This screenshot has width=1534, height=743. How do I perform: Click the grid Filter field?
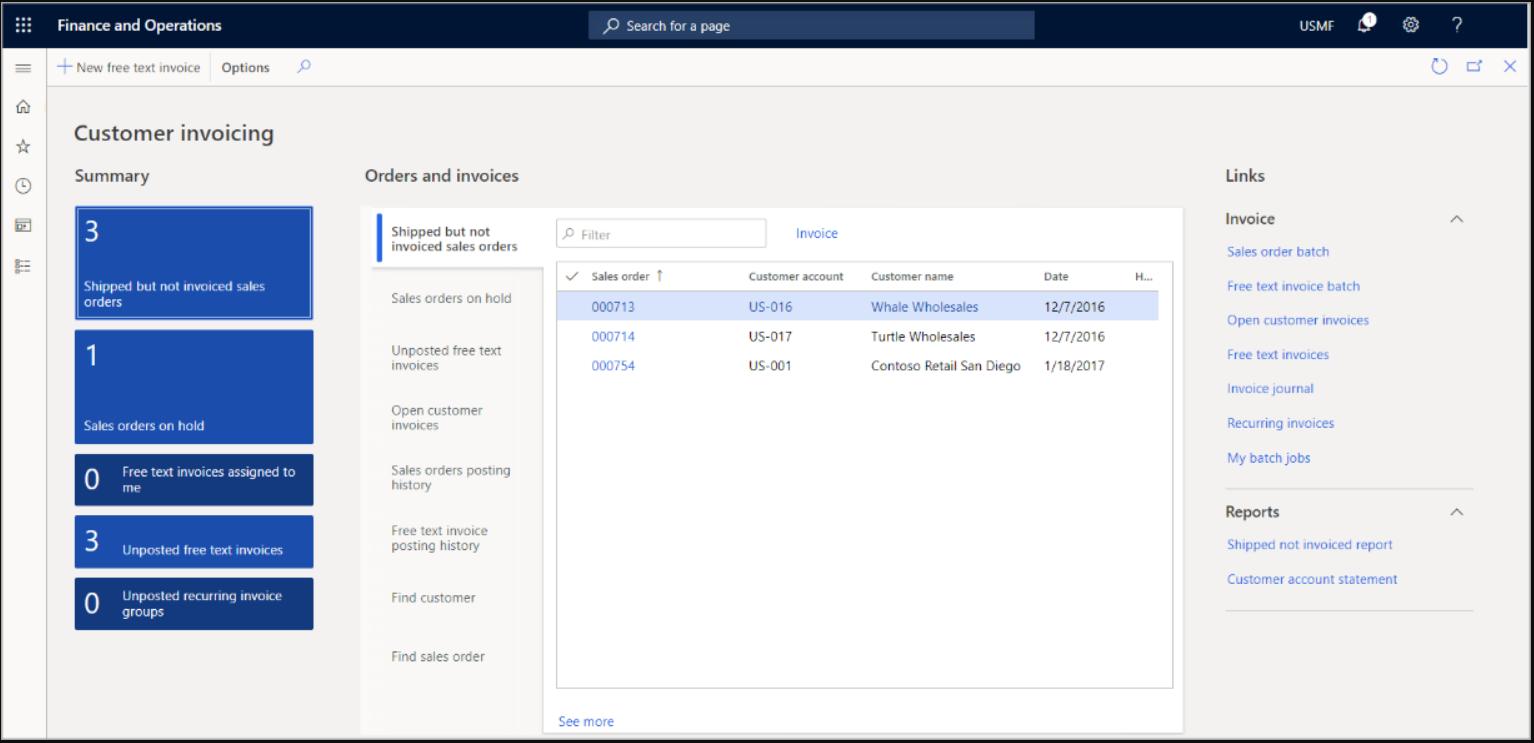[661, 234]
